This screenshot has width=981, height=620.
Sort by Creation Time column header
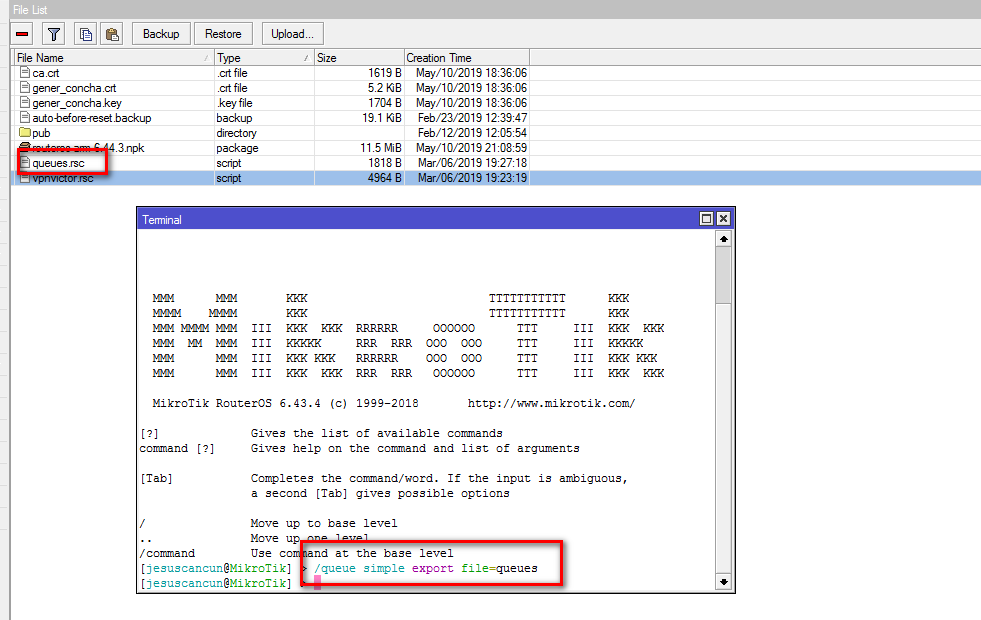[x=467, y=58]
